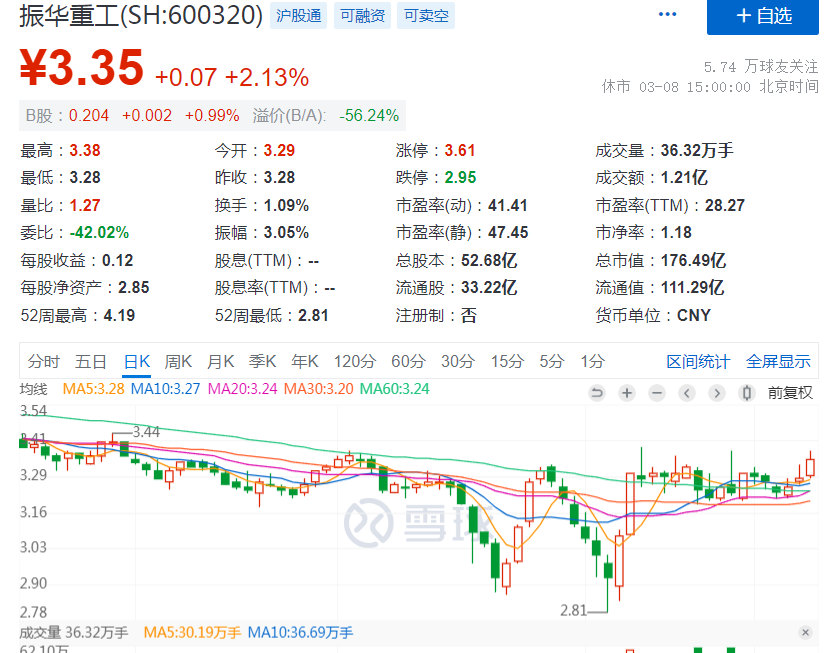Switch to the 5分 chart tab
The image size is (824, 653).
pos(552,361)
